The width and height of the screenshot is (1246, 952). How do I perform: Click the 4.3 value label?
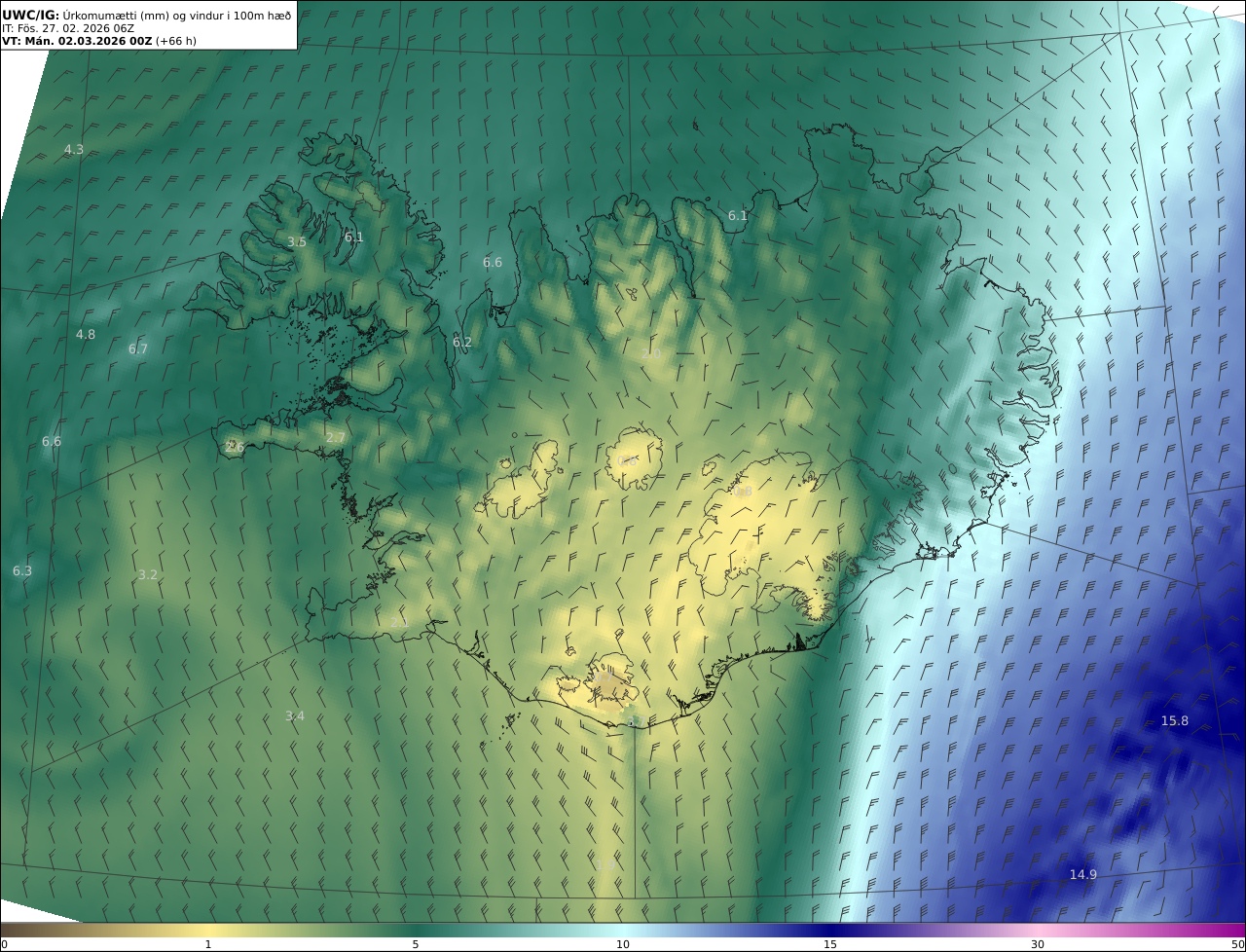click(74, 150)
